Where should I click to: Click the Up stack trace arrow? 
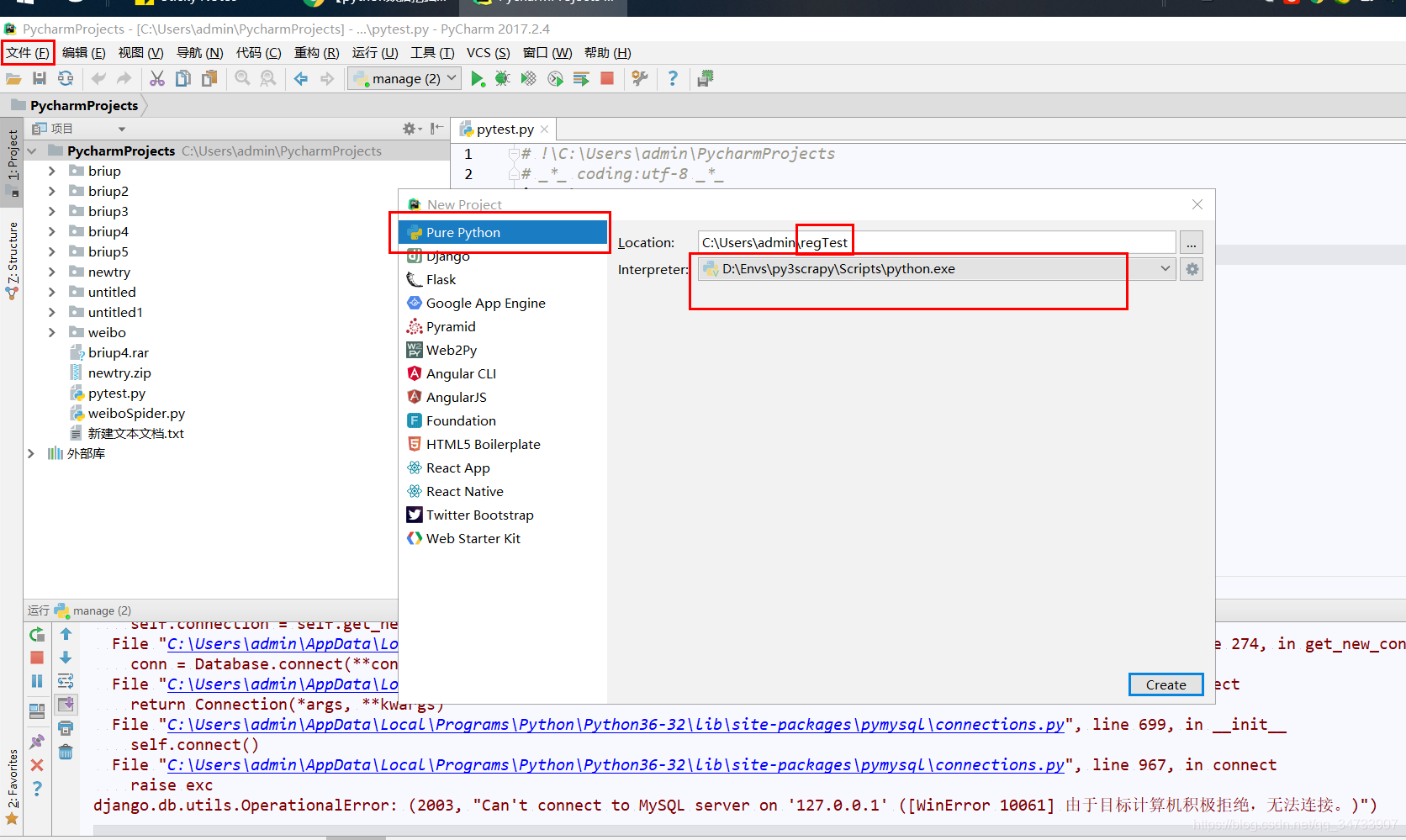[66, 634]
